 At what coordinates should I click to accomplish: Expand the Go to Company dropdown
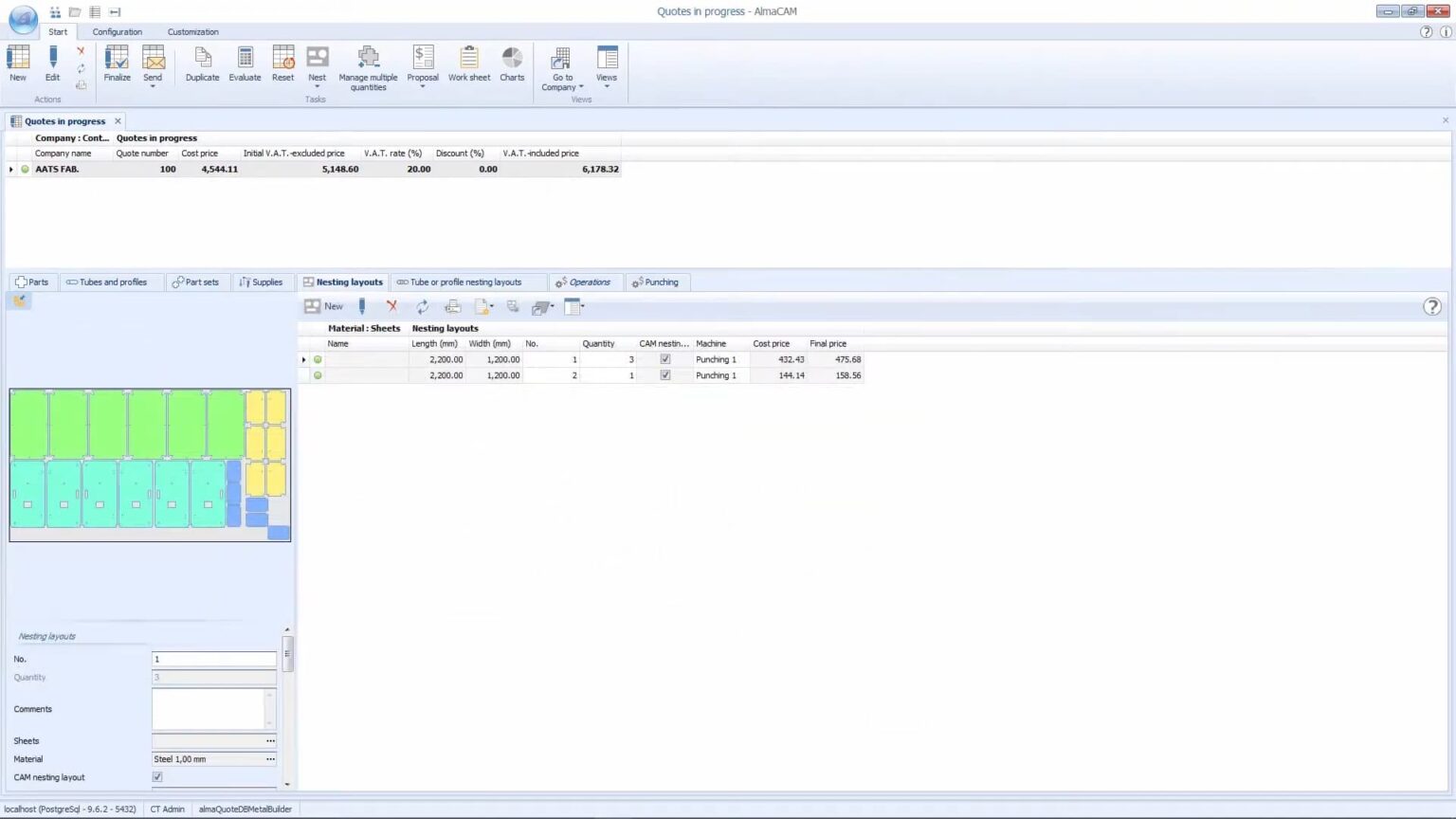[562, 87]
